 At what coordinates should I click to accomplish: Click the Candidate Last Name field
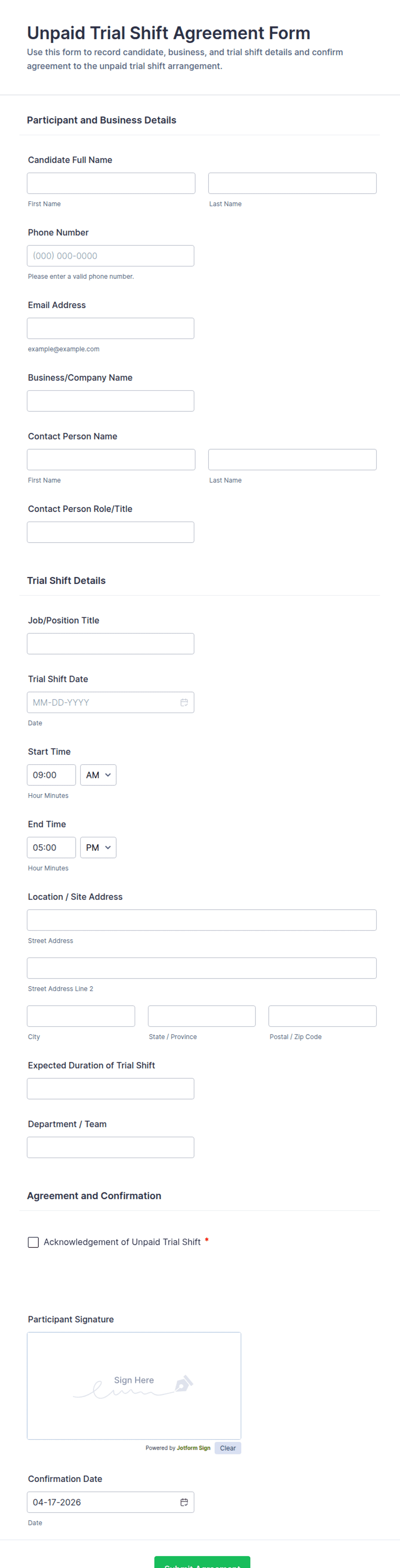292,183
